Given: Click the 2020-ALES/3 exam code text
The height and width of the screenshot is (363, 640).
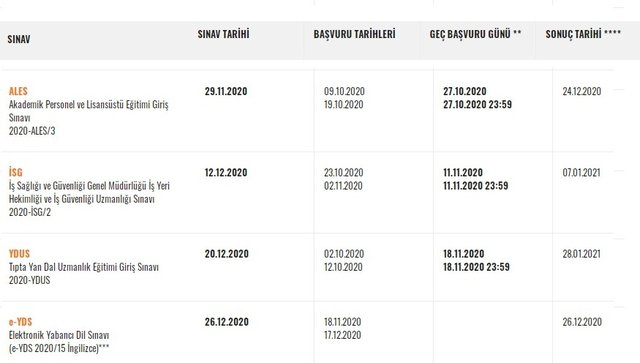Looking at the screenshot, I should [x=32, y=131].
